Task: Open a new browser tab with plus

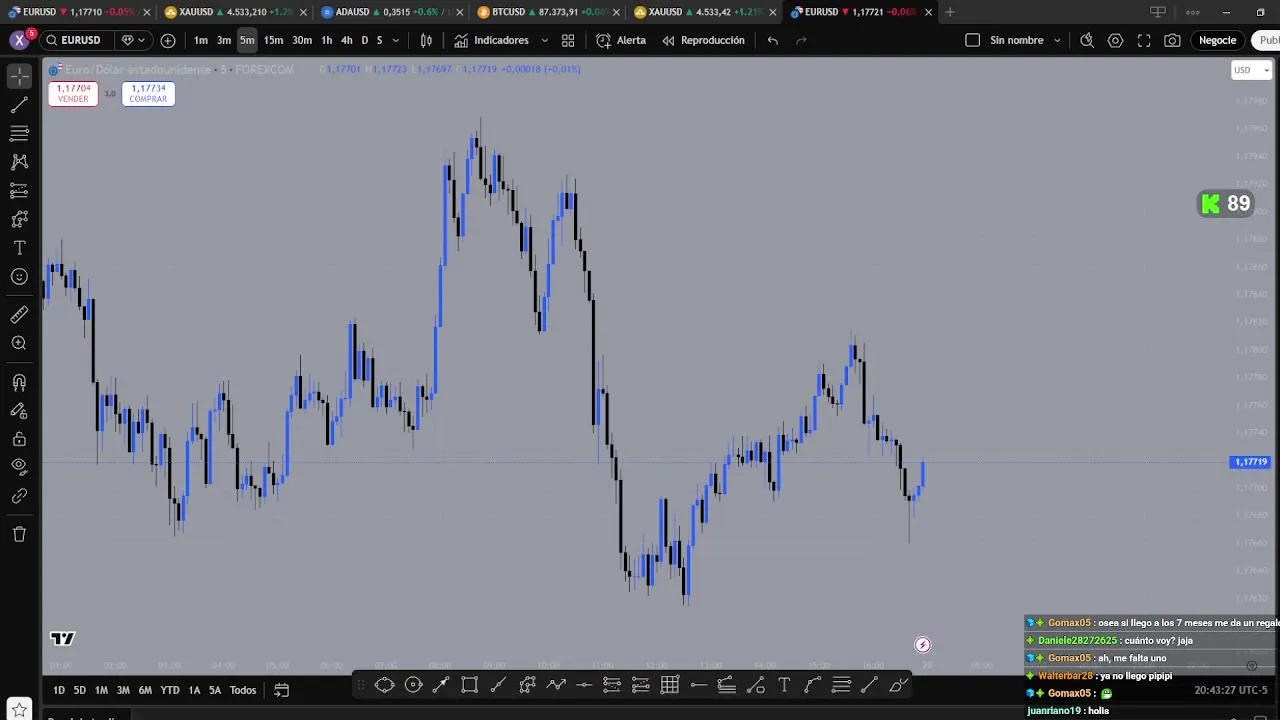Action: tap(950, 12)
